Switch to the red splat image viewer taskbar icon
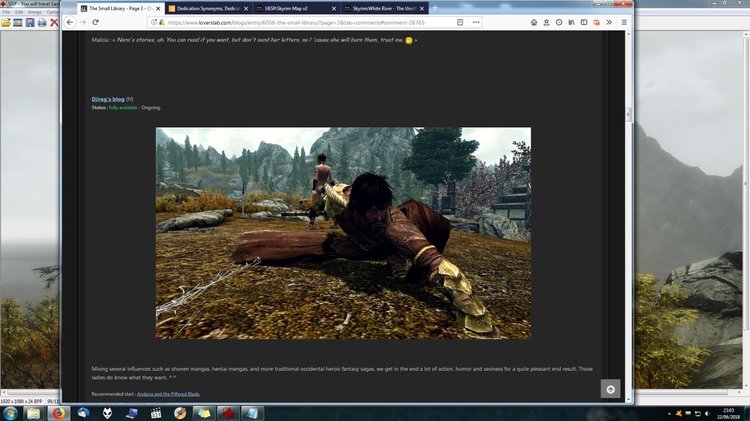The image size is (750, 421). 229,413
